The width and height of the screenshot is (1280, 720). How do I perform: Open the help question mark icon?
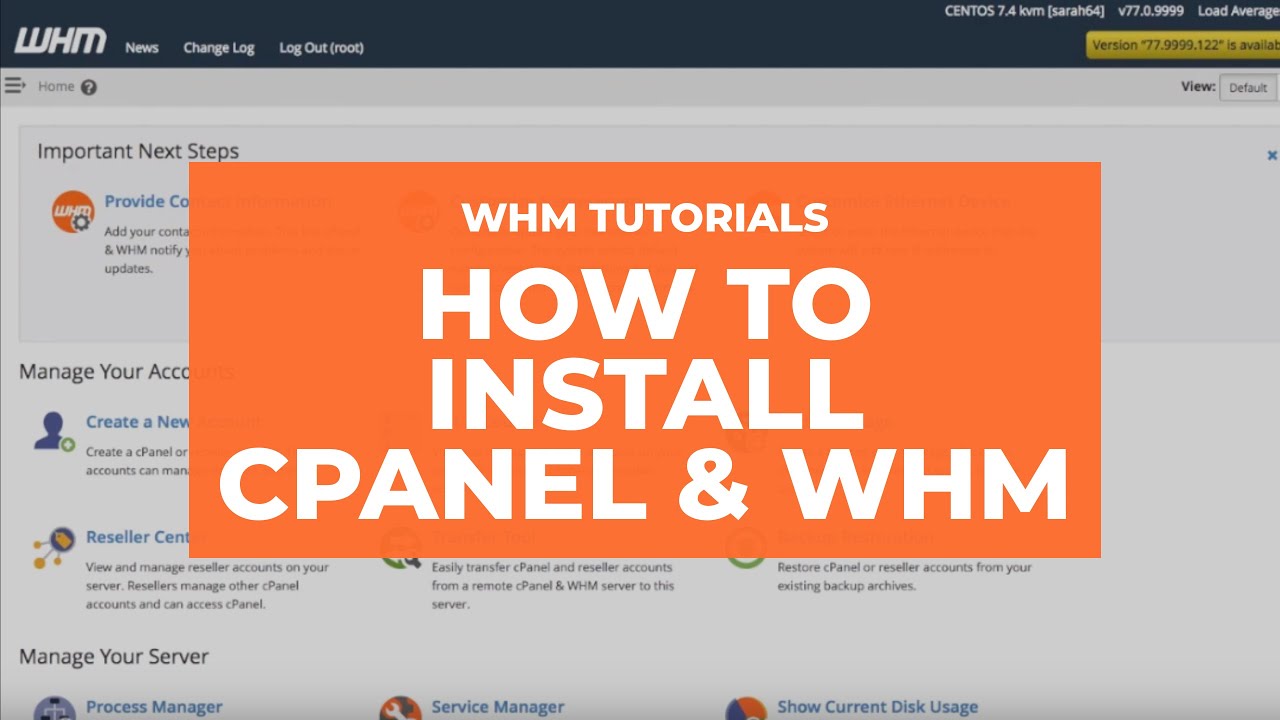click(x=89, y=87)
